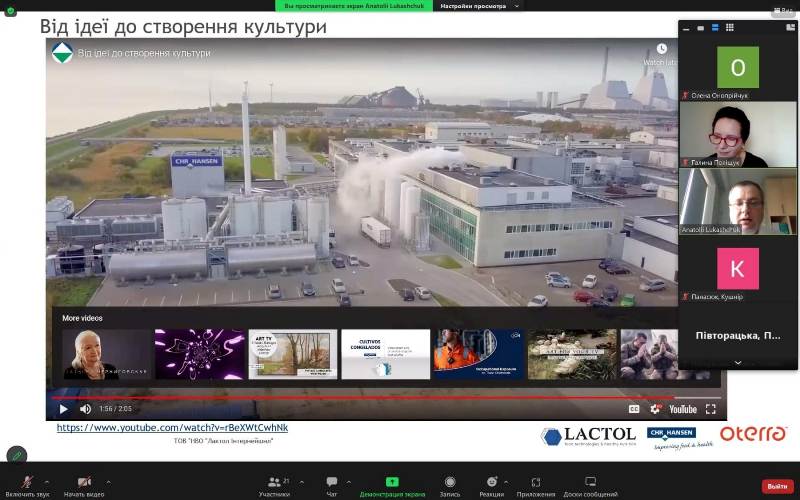Image resolution: width=800 pixels, height=500 pixels.
Task: Start recording with the Запись icon
Action: (450, 484)
